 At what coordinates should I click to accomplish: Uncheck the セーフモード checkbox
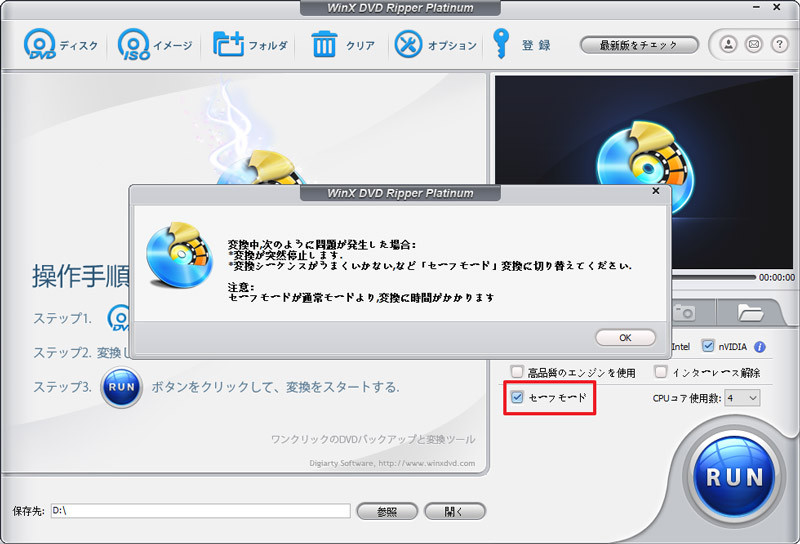(x=517, y=397)
